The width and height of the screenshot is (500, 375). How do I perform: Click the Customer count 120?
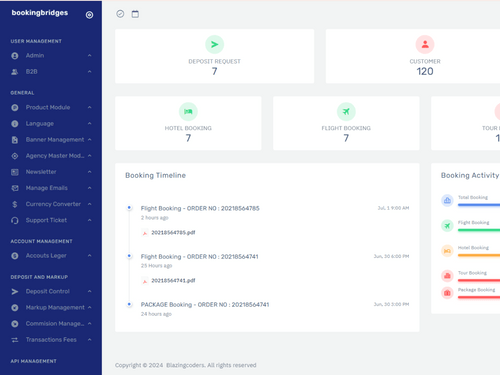click(425, 71)
